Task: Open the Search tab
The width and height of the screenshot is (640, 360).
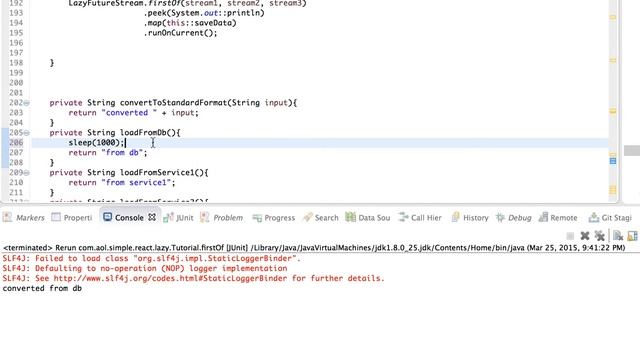Action: coord(321,218)
